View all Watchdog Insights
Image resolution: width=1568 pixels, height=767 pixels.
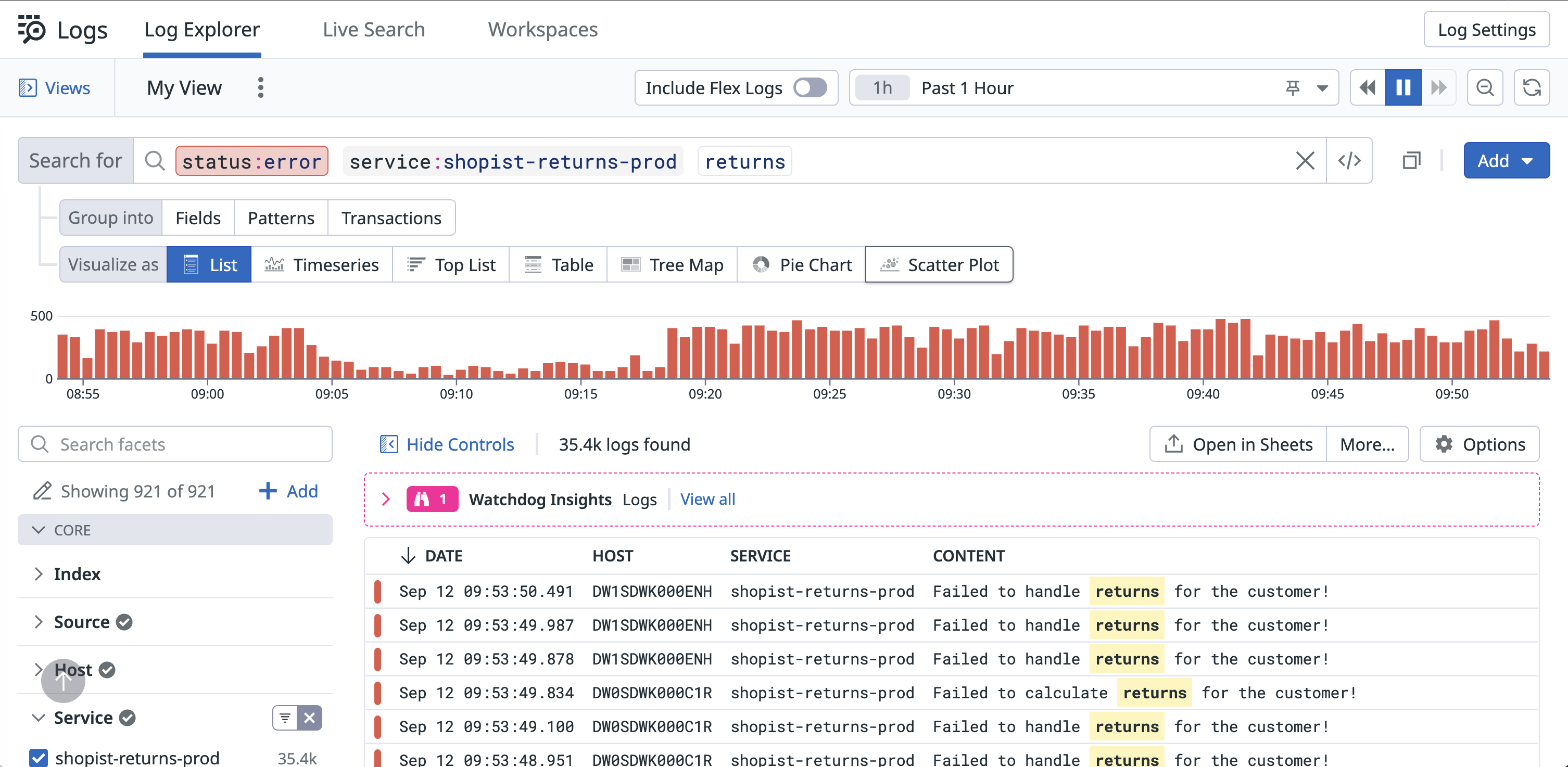[x=707, y=500]
